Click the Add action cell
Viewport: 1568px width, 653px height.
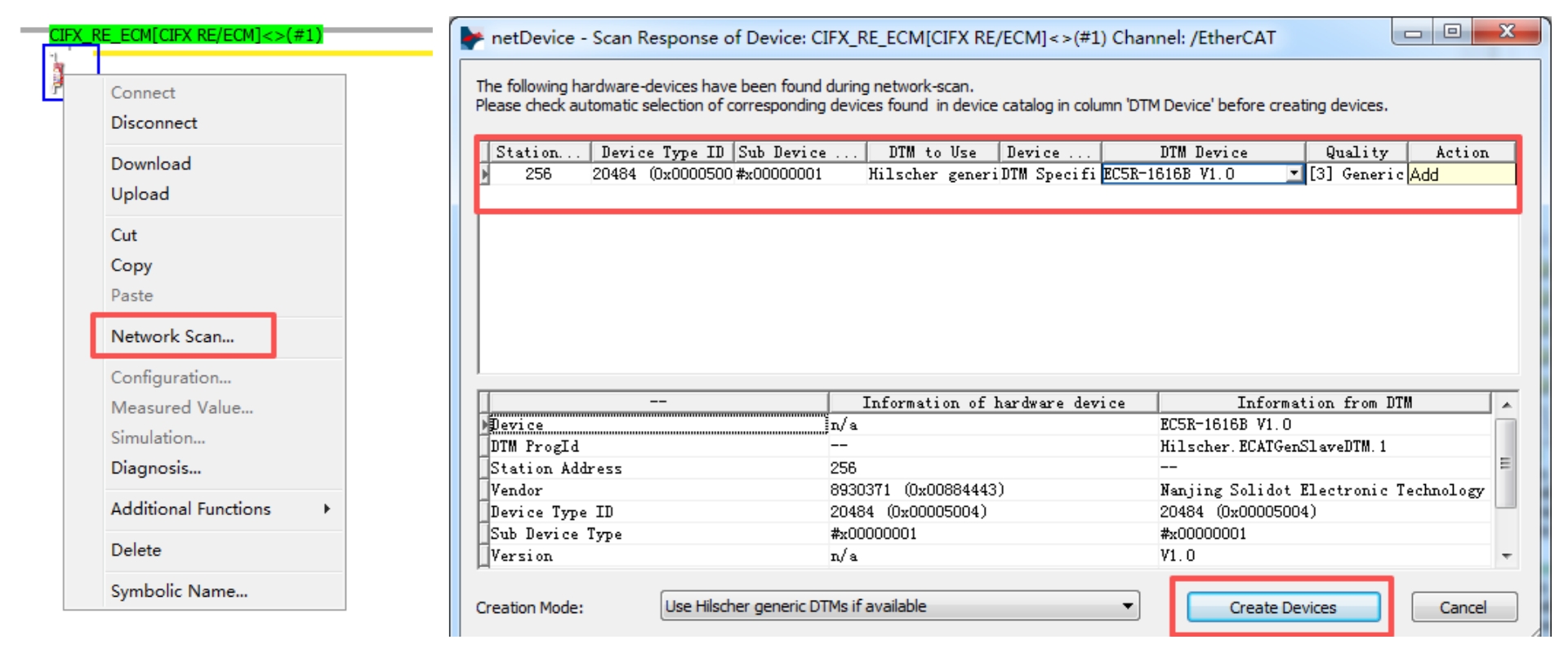[x=1462, y=174]
